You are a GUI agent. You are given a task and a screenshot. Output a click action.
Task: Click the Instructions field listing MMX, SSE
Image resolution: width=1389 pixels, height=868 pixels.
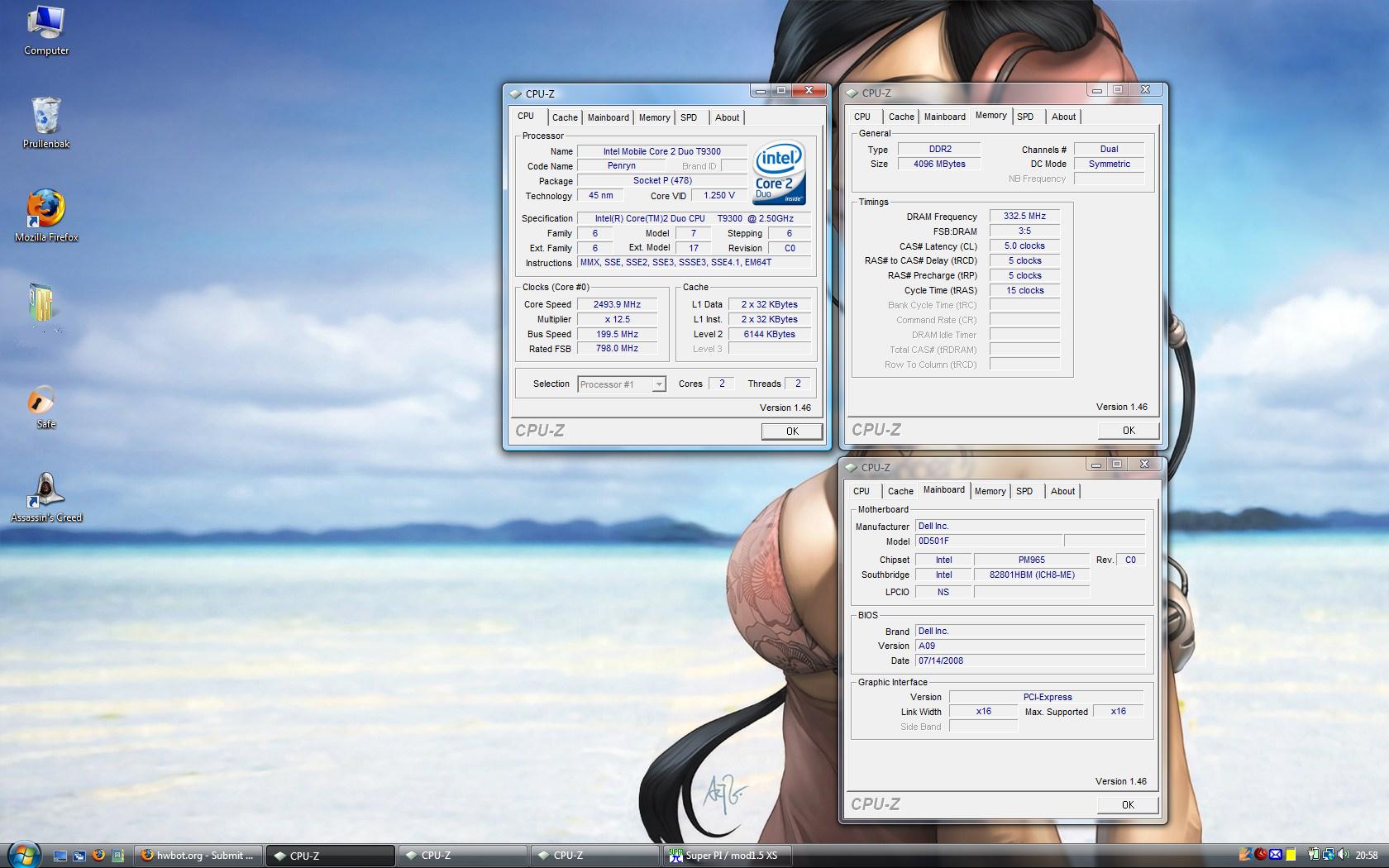point(694,263)
